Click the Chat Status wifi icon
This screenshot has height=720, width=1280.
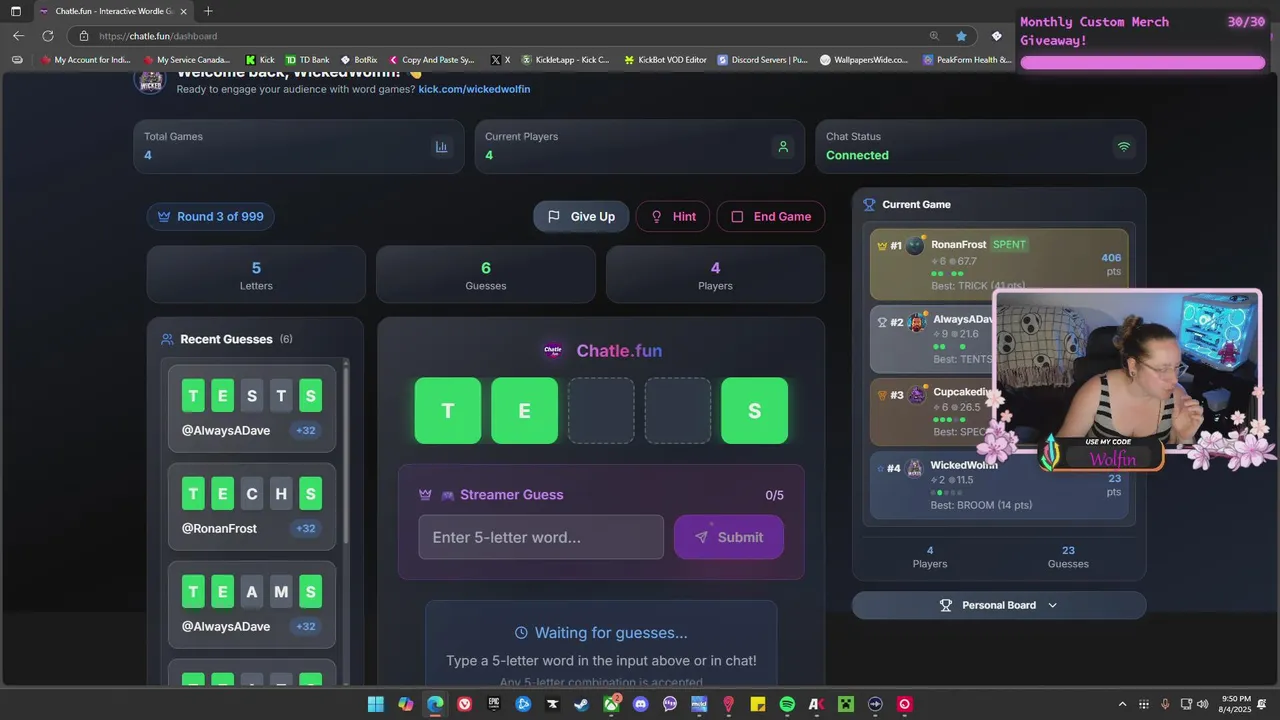(1124, 147)
